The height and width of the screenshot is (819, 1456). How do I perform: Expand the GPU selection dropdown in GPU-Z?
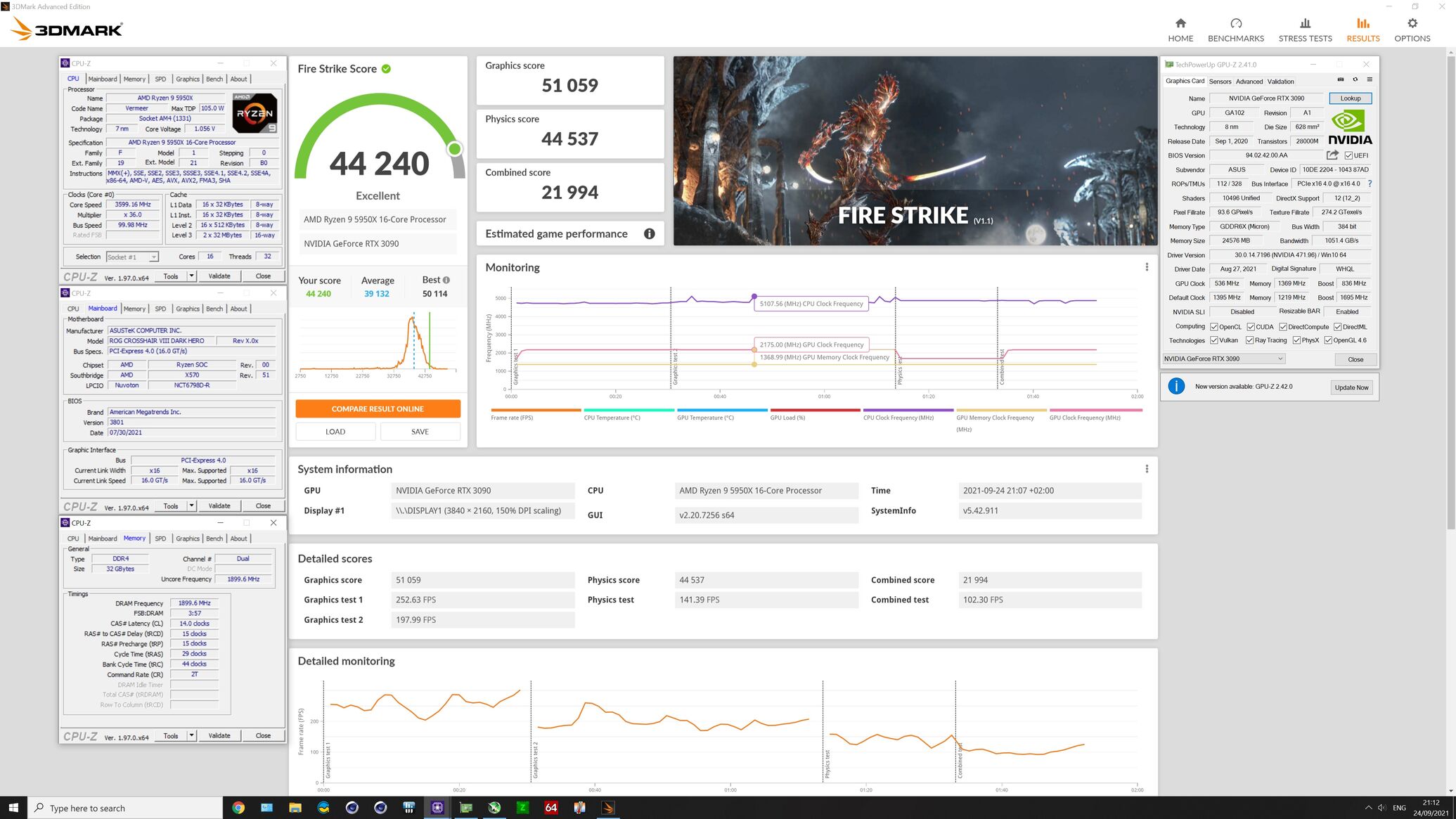coord(1280,359)
